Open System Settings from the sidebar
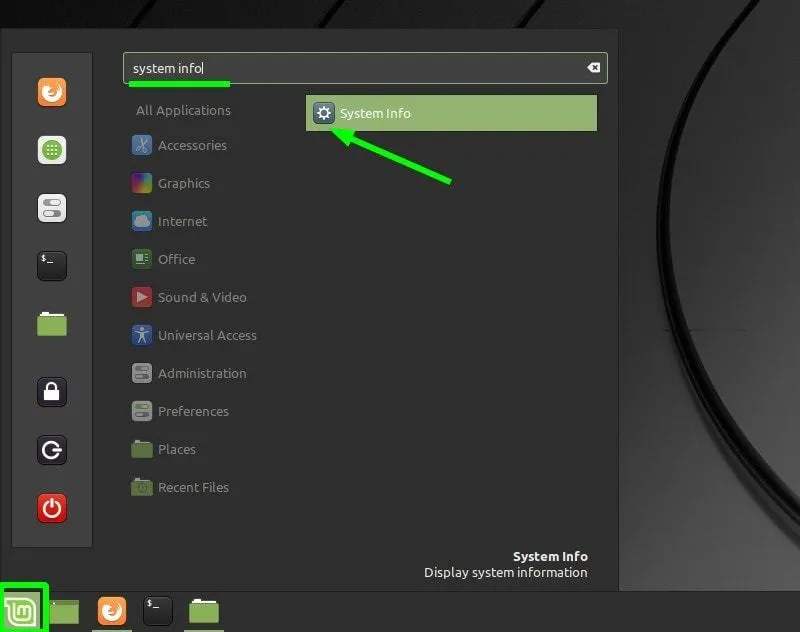 [x=52, y=208]
